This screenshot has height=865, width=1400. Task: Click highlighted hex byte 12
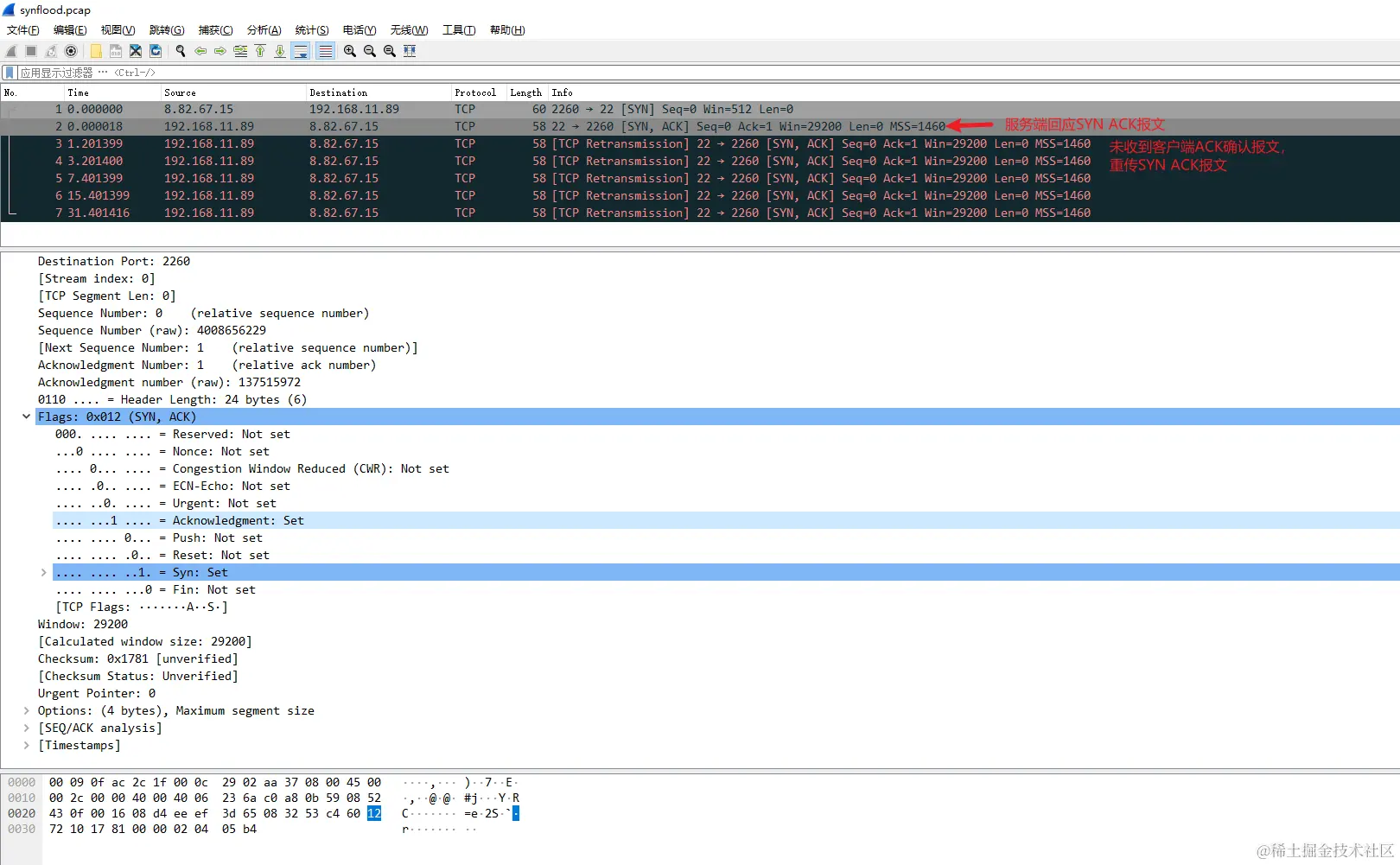374,813
